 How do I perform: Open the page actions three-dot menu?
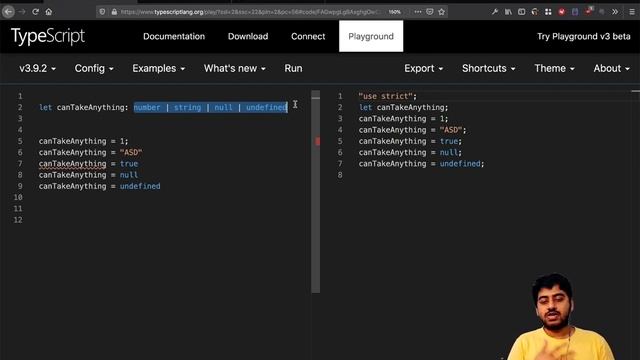pos(418,12)
